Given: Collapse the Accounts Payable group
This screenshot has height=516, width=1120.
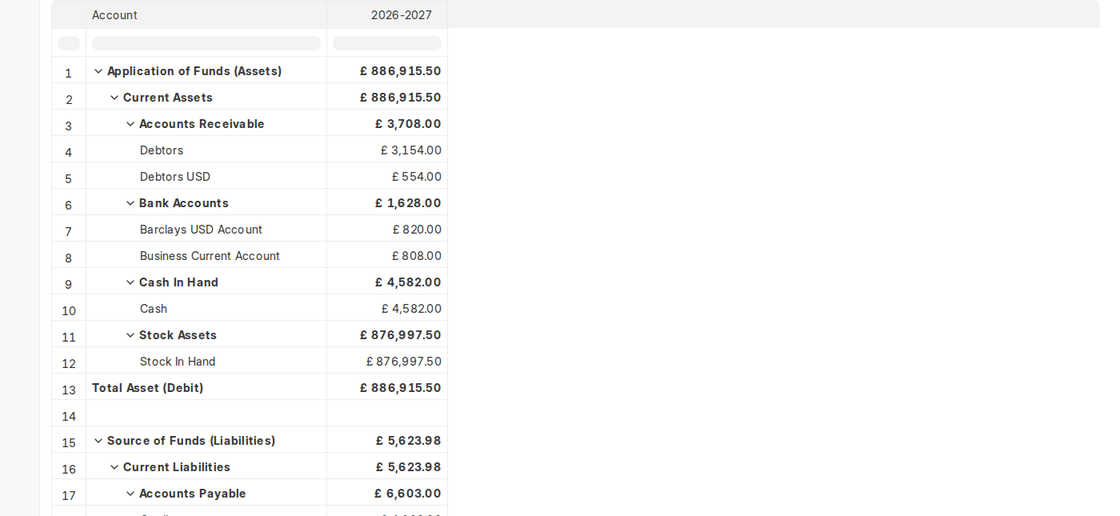Looking at the screenshot, I should pos(130,494).
